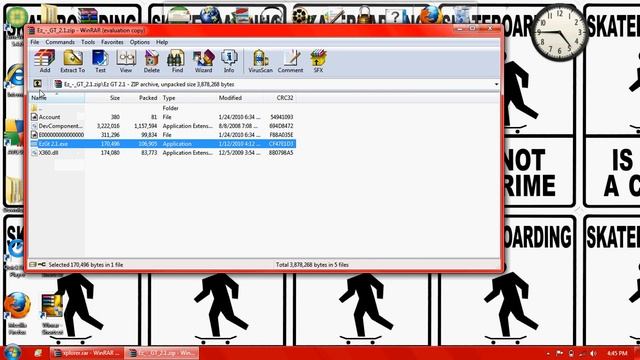Screen dimensions: 640x360
Task: Click the SFX toolbar icon
Action: [x=318, y=61]
